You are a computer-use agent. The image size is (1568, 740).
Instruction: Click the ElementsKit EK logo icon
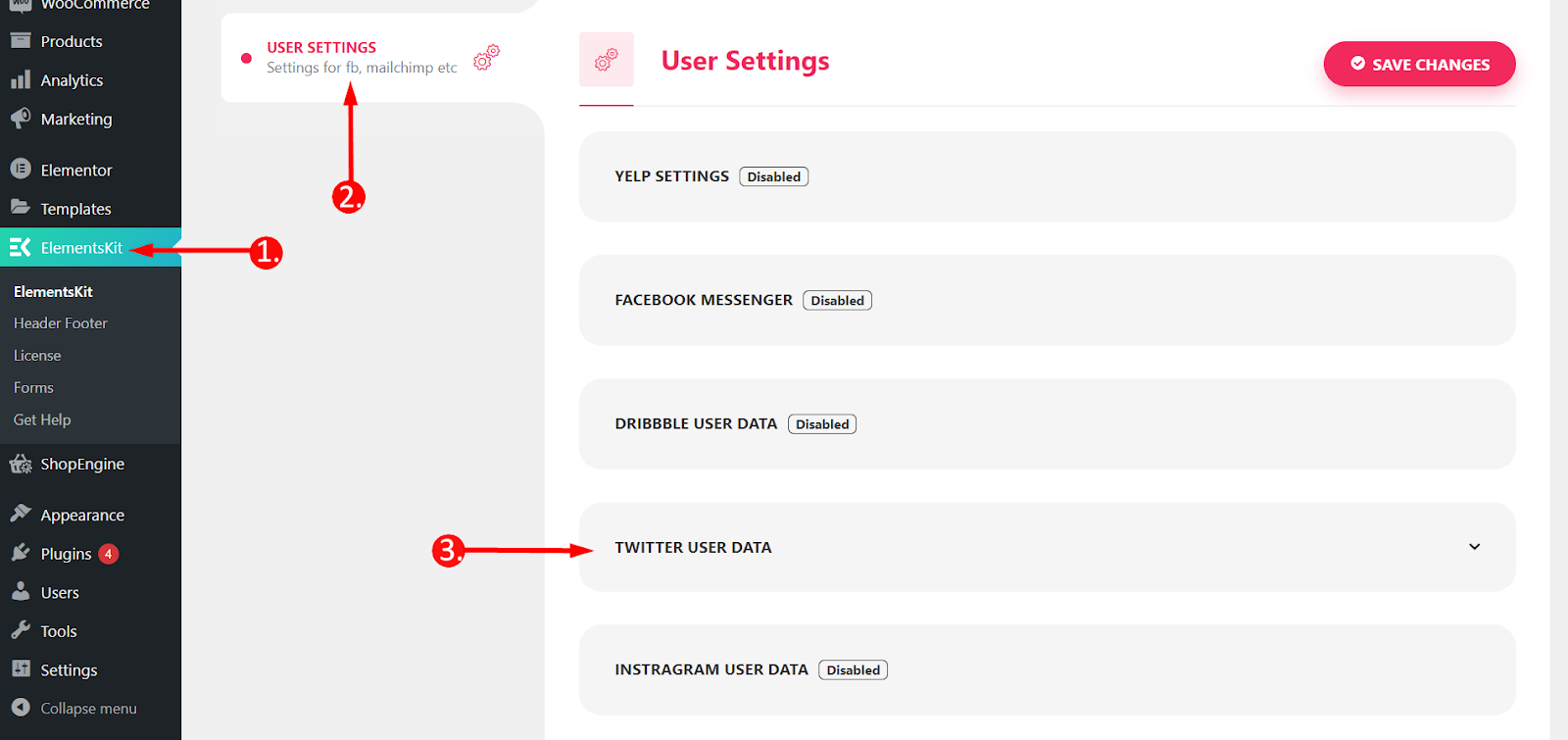point(21,247)
